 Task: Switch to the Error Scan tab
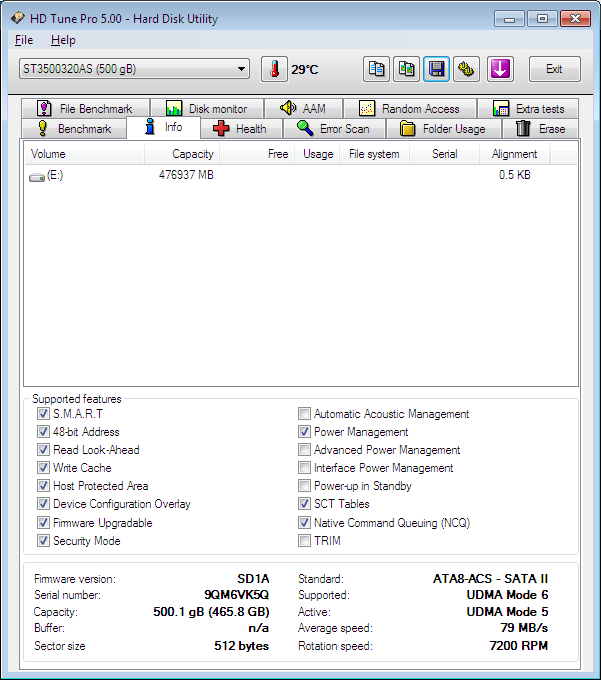point(333,128)
